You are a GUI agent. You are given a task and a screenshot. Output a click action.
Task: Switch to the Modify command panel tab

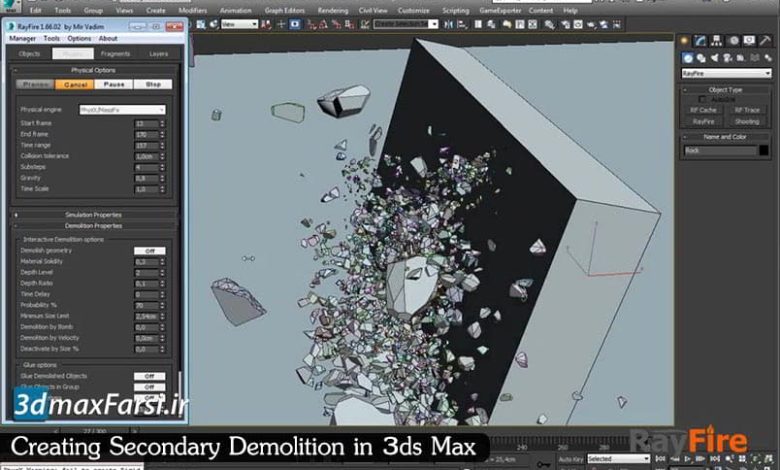[700, 41]
